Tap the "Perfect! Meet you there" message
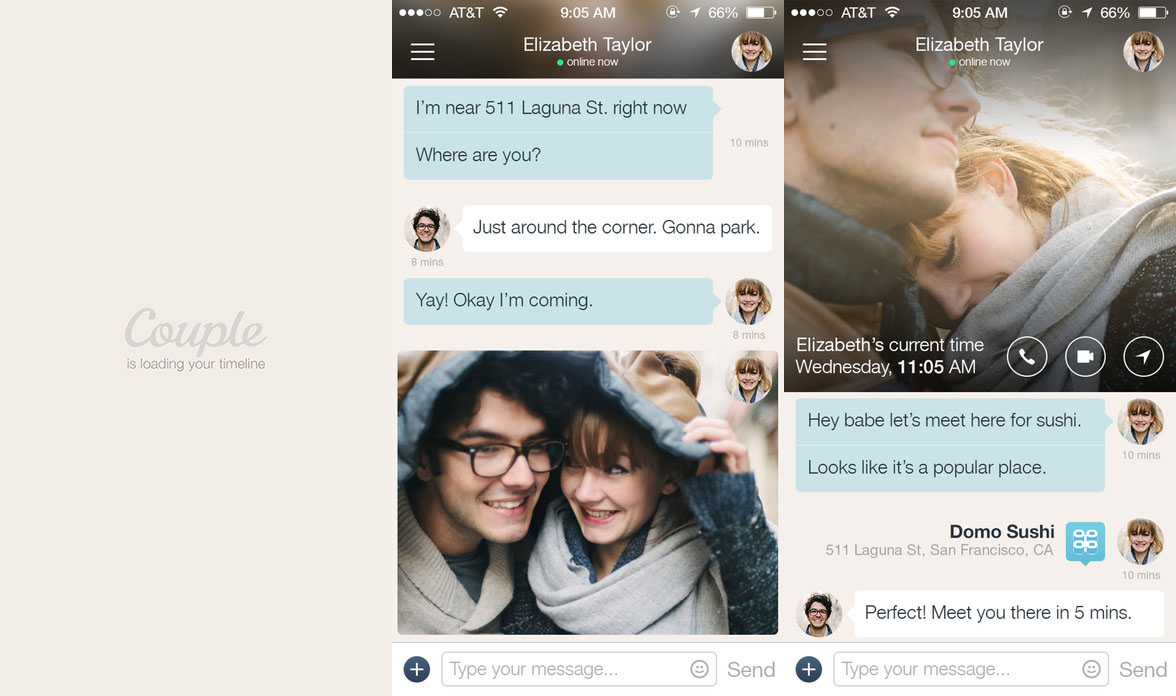Viewport: 1176px width, 696px height. 997,613
